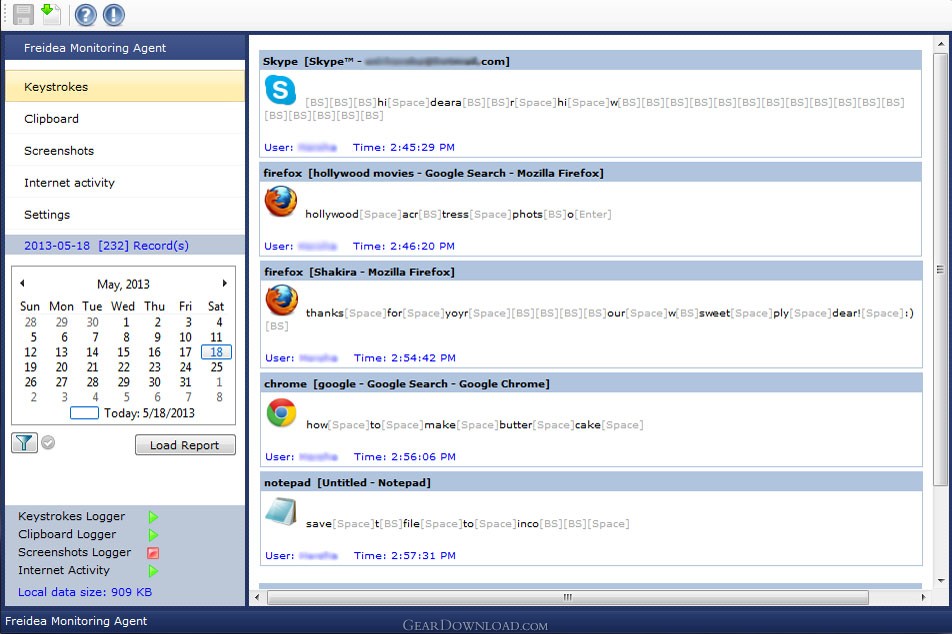Toggle the Keystrokes Logger status
The width and height of the screenshot is (952, 634).
click(x=153, y=517)
